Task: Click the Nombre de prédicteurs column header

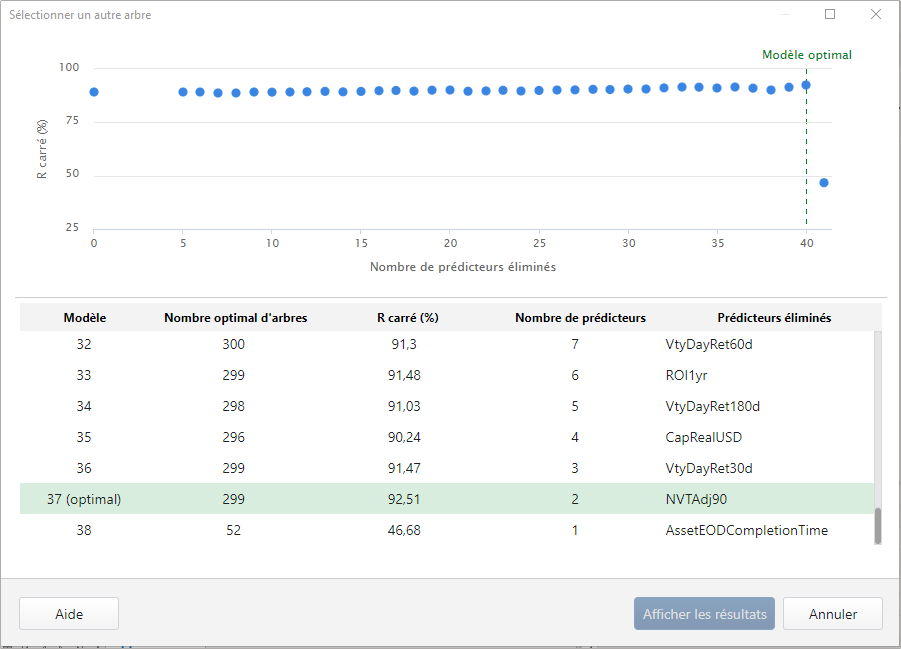Action: (x=580, y=317)
